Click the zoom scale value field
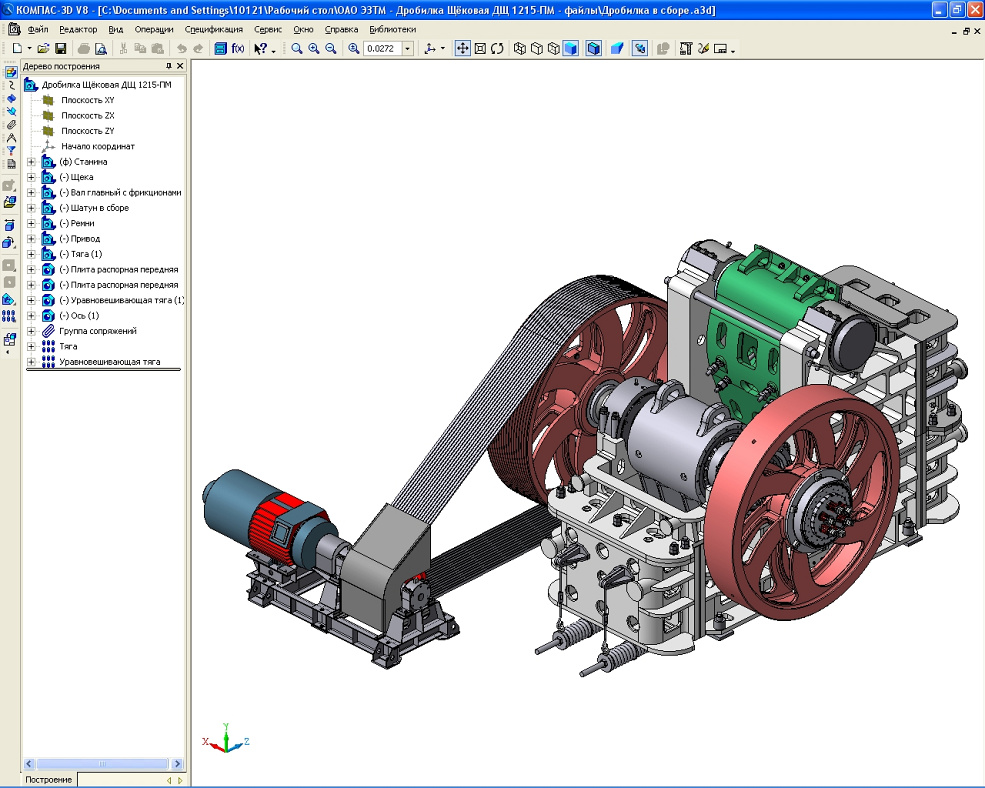985x788 pixels. click(x=382, y=48)
